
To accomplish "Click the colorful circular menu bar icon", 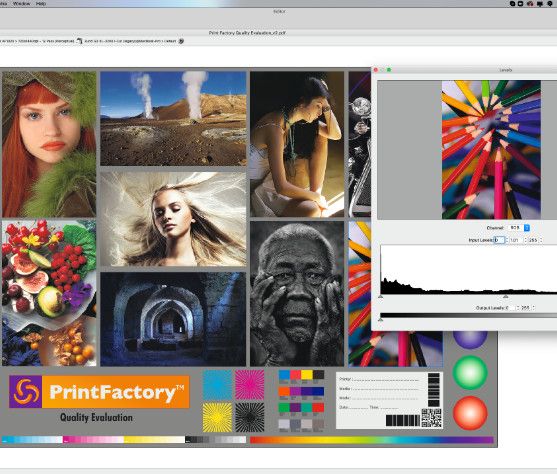I will coord(530,4).
